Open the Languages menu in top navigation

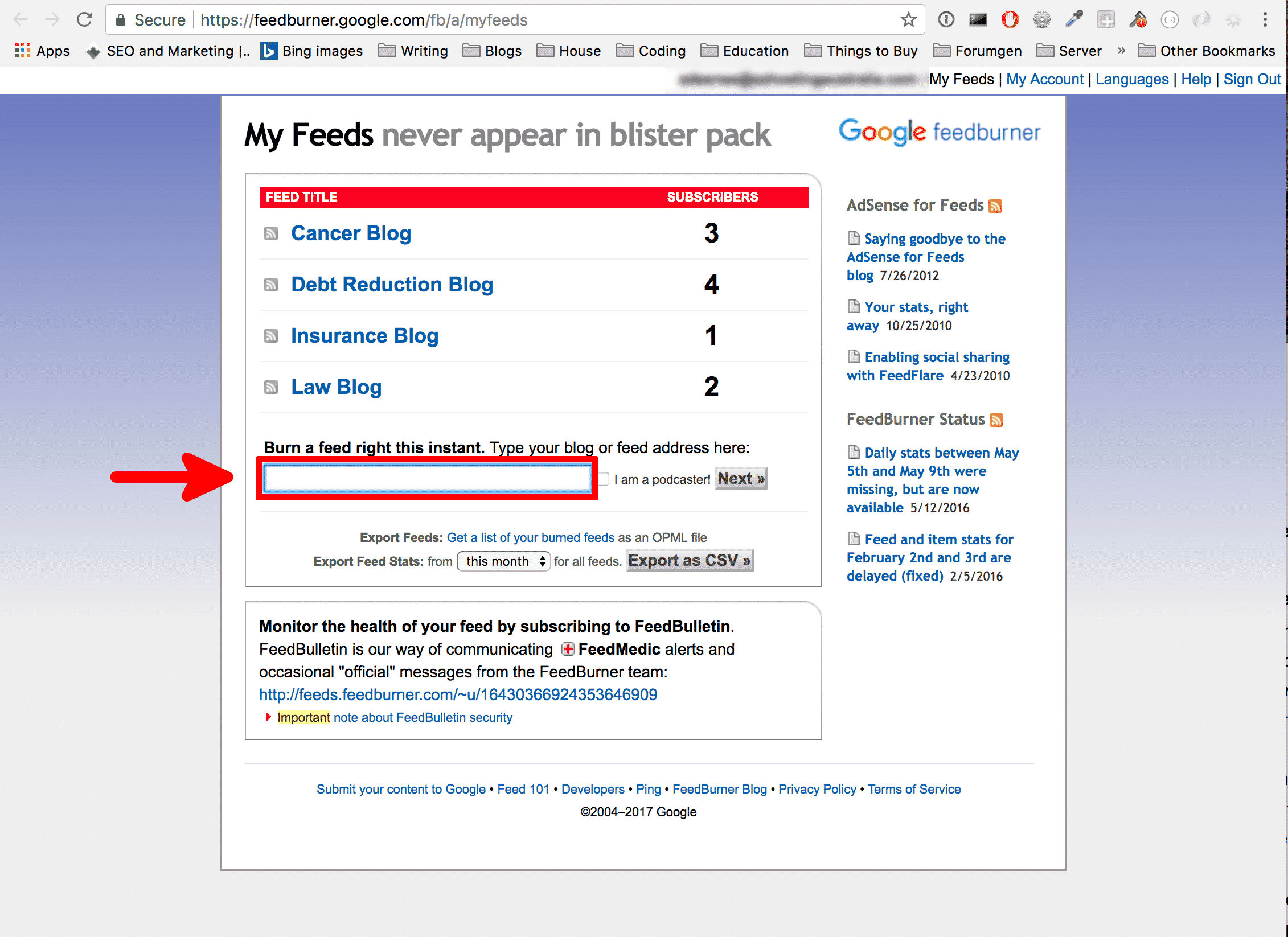tap(1131, 79)
